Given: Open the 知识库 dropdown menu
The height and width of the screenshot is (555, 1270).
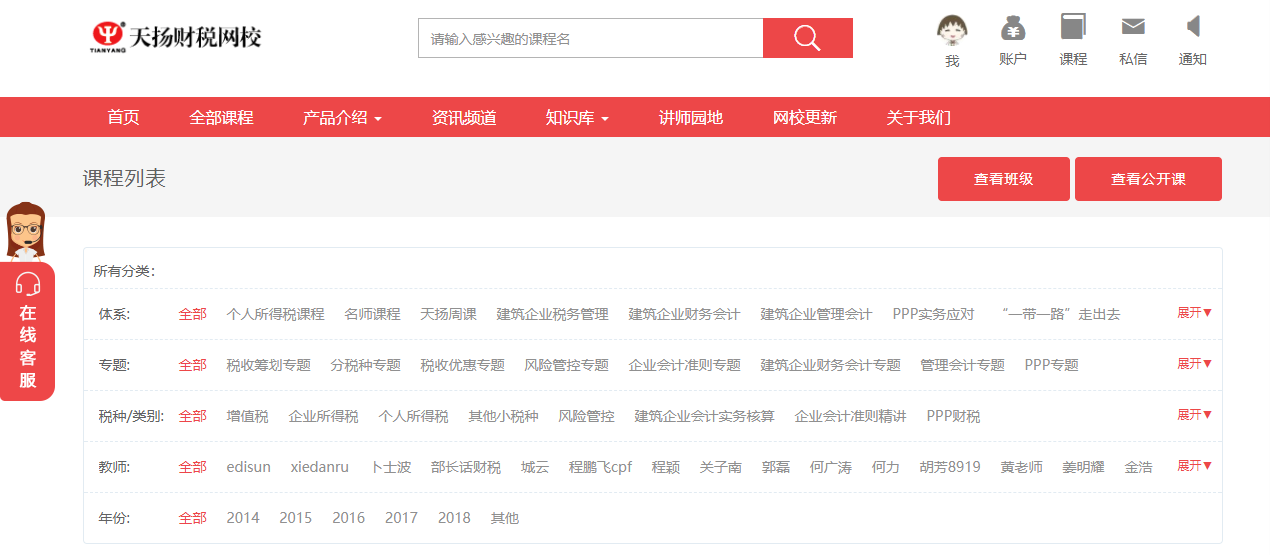Looking at the screenshot, I should [x=577, y=118].
